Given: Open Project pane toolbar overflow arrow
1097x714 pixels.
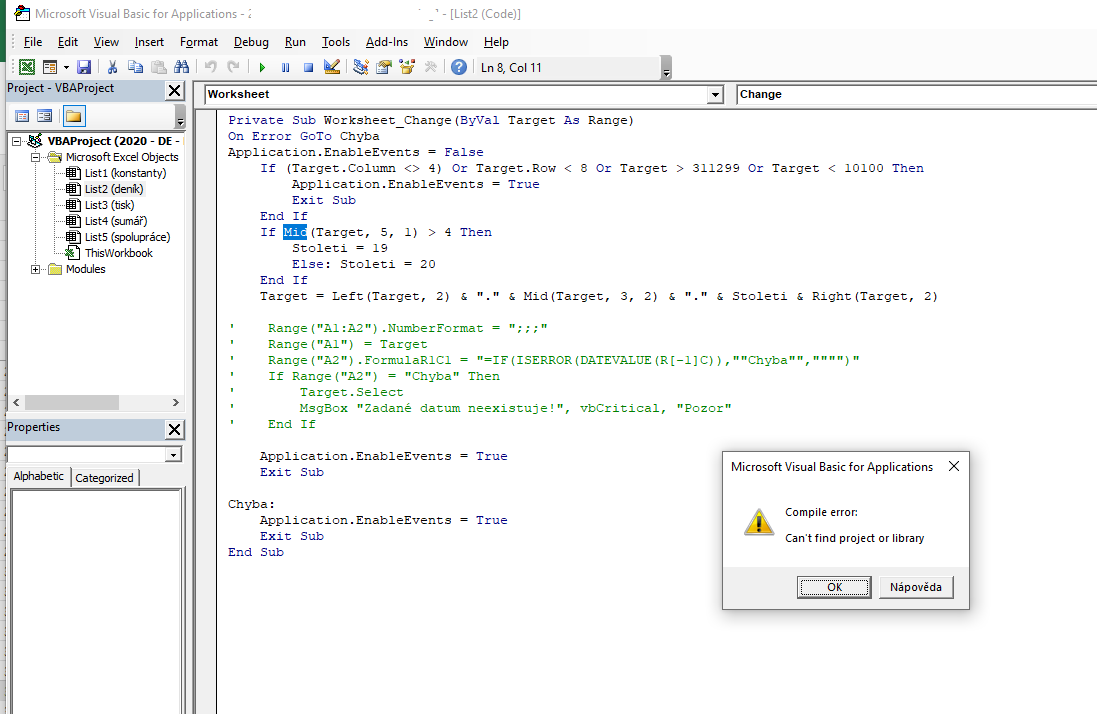Looking at the screenshot, I should [180, 117].
